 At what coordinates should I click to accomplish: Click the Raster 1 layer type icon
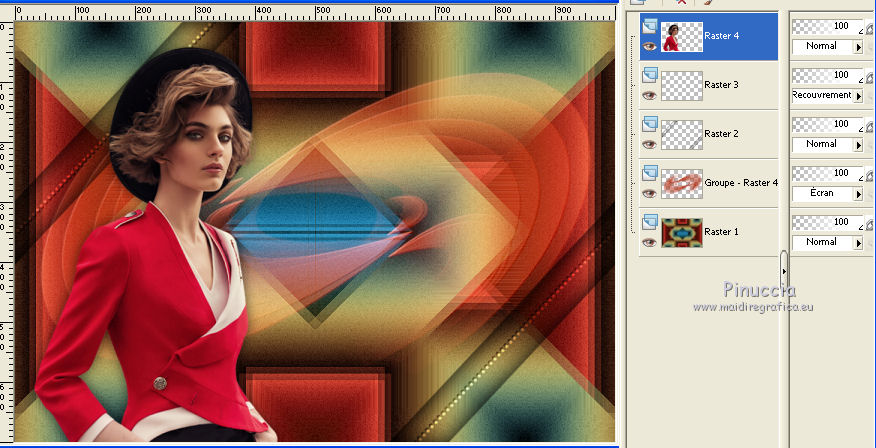pyautogui.click(x=650, y=222)
